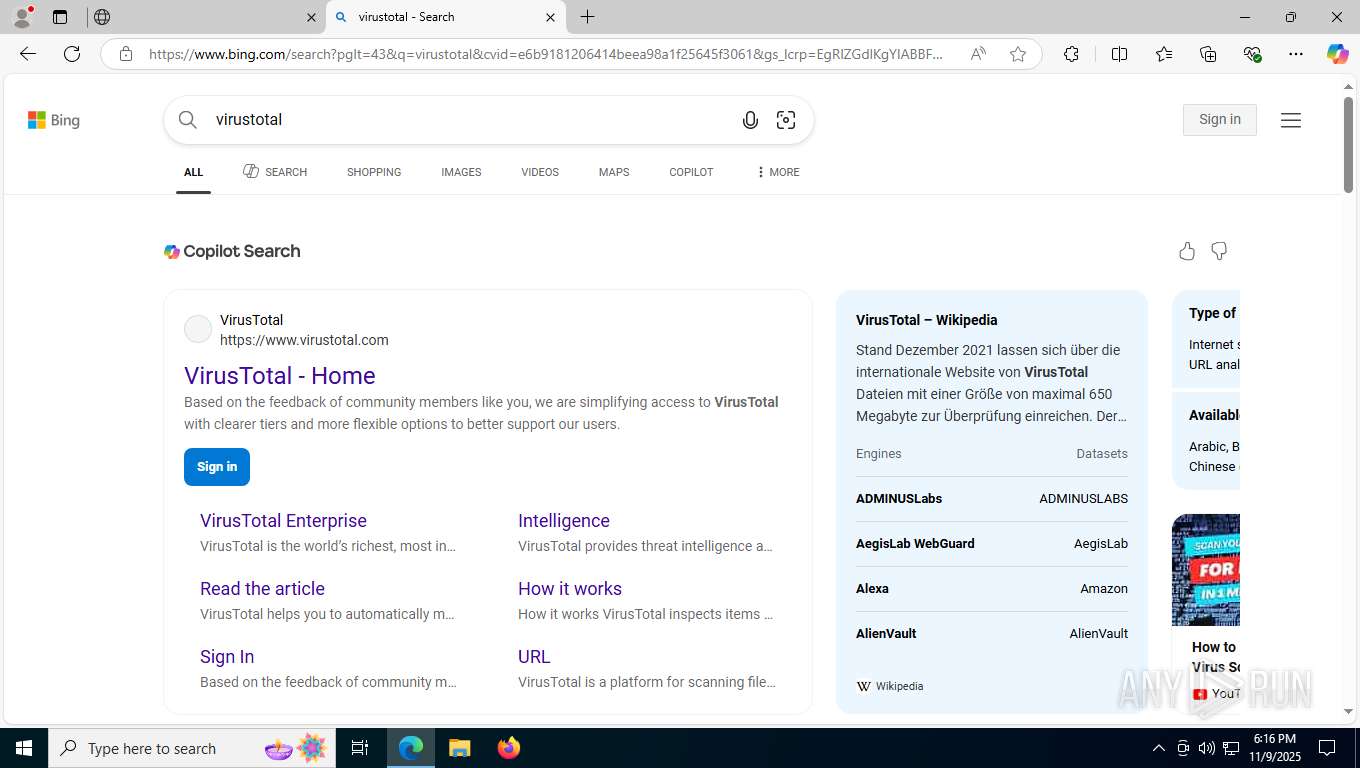
Task: Close the virustotal - Search tab
Action: [550, 17]
